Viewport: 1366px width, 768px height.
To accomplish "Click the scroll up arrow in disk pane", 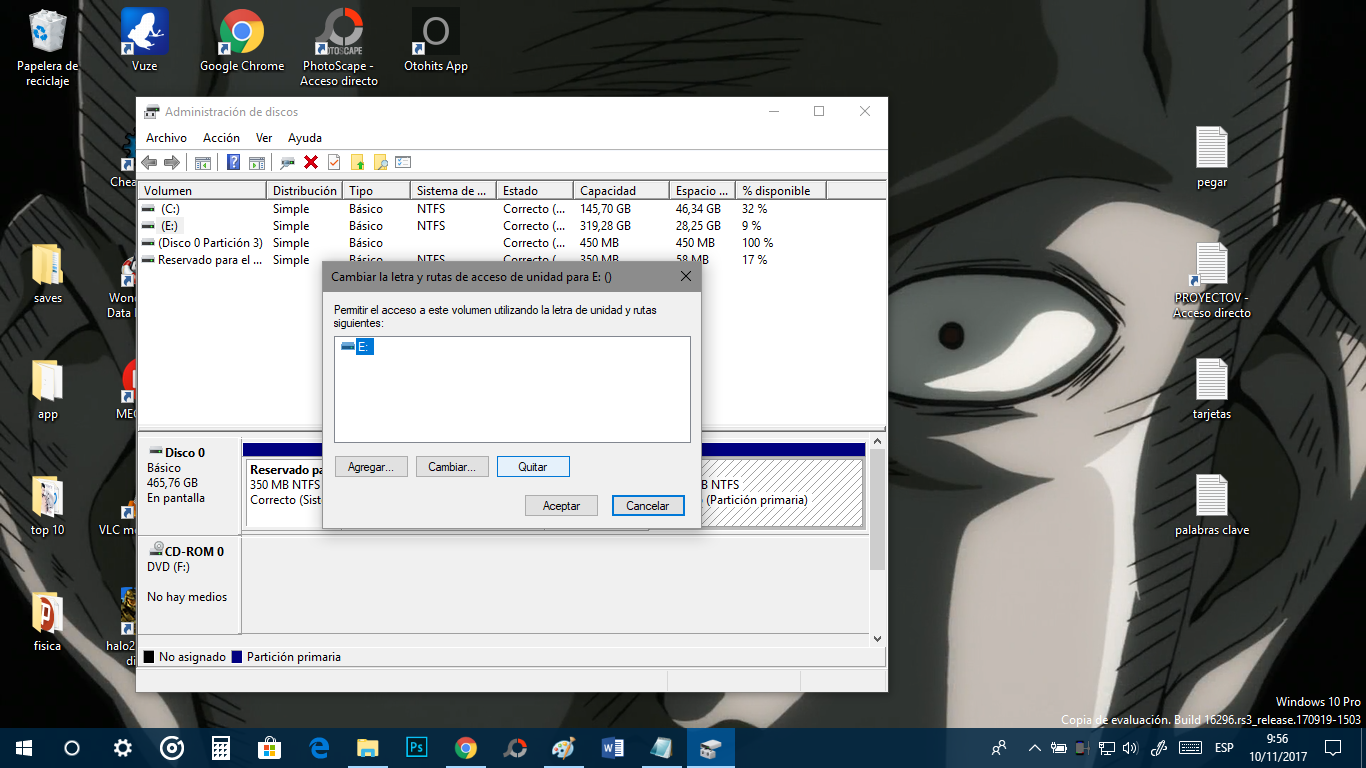I will [x=878, y=440].
